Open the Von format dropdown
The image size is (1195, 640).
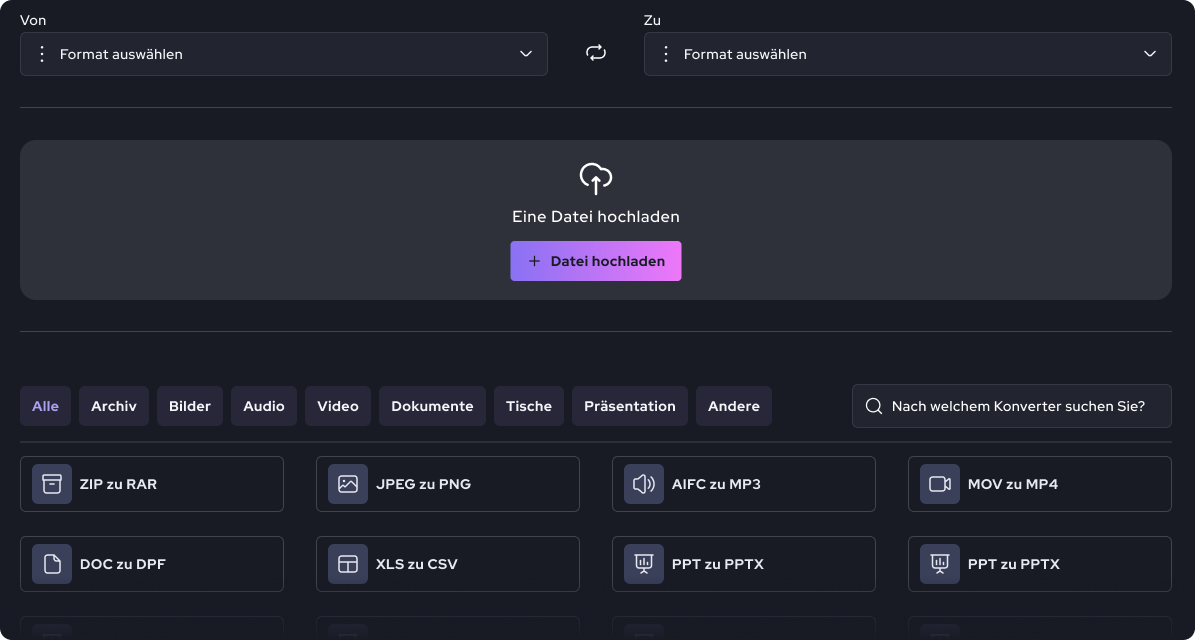[284, 54]
